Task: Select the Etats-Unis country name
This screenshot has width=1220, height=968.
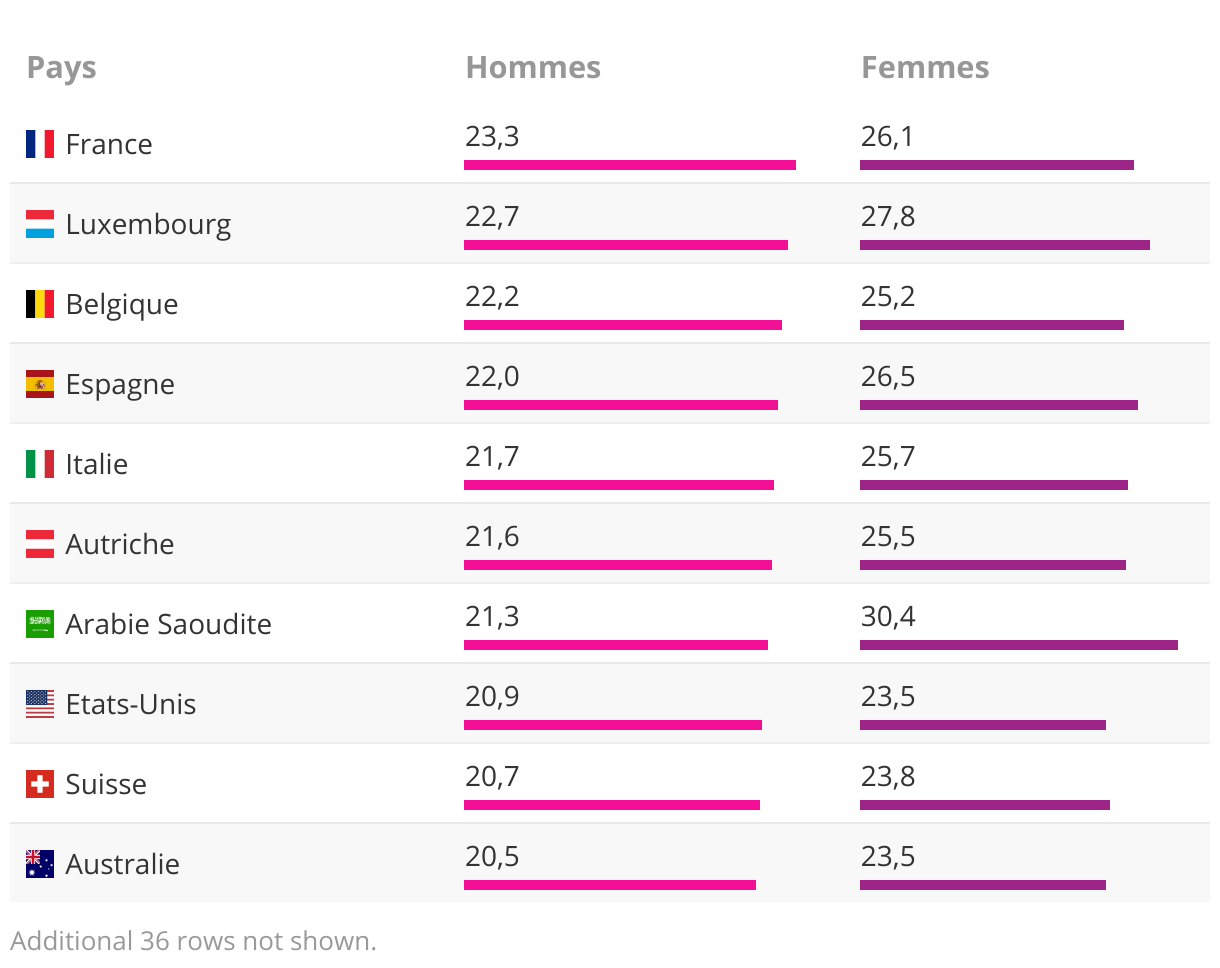Action: click(x=131, y=704)
